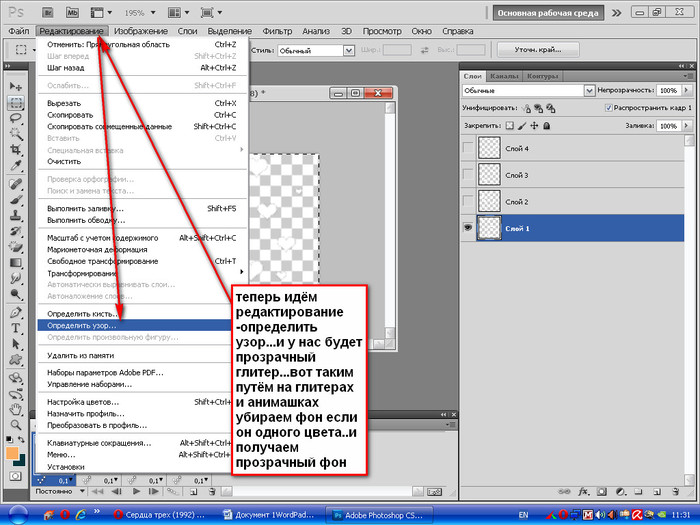The height and width of the screenshot is (525, 700).
Task: Select the Crop tool
Action: click(16, 151)
